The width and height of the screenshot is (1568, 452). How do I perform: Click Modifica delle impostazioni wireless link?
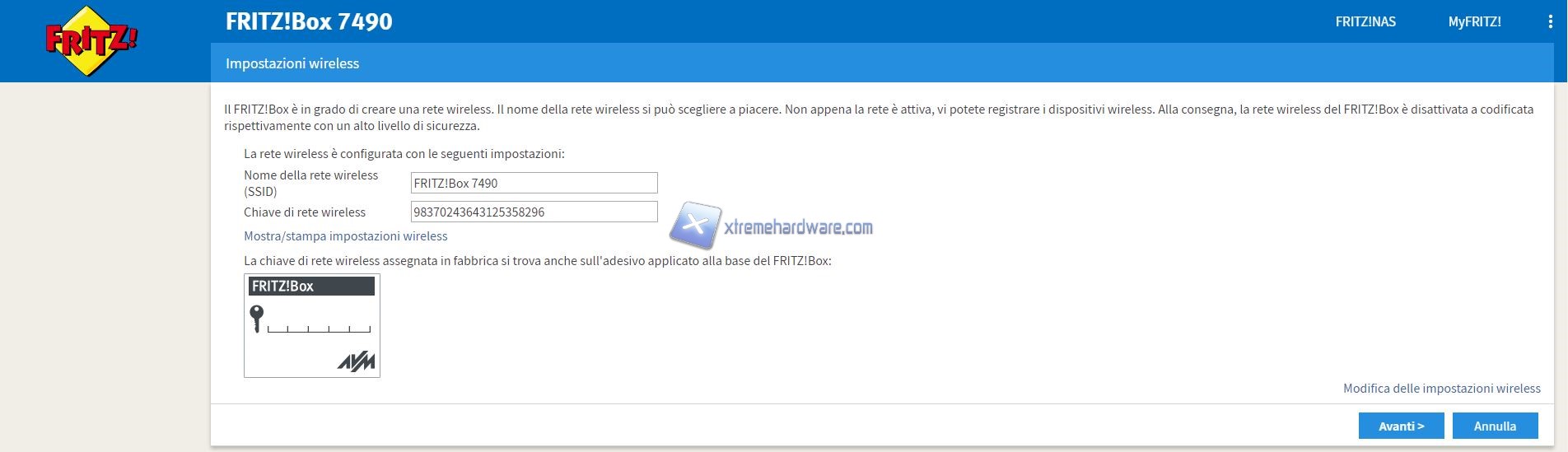coord(1441,389)
